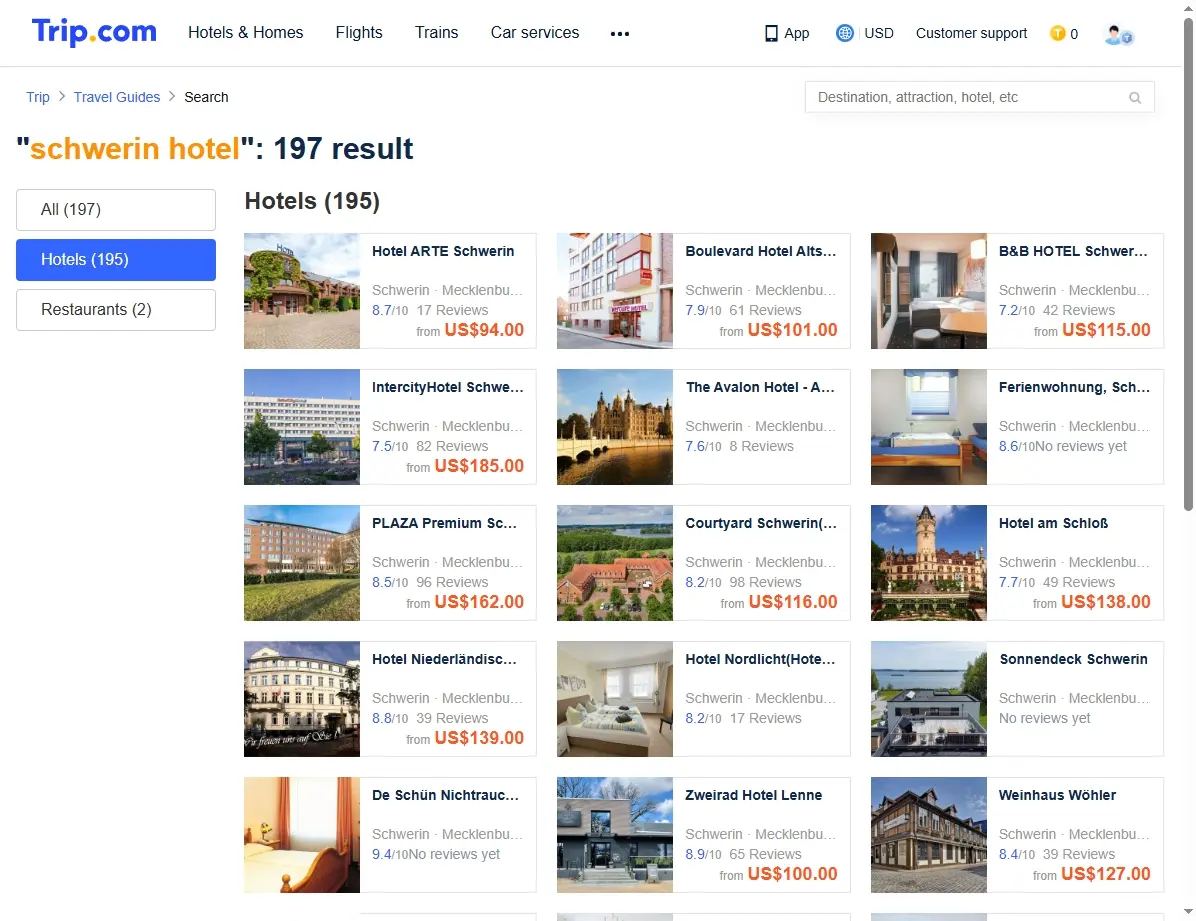Open Hotels & Homes menu

click(246, 32)
